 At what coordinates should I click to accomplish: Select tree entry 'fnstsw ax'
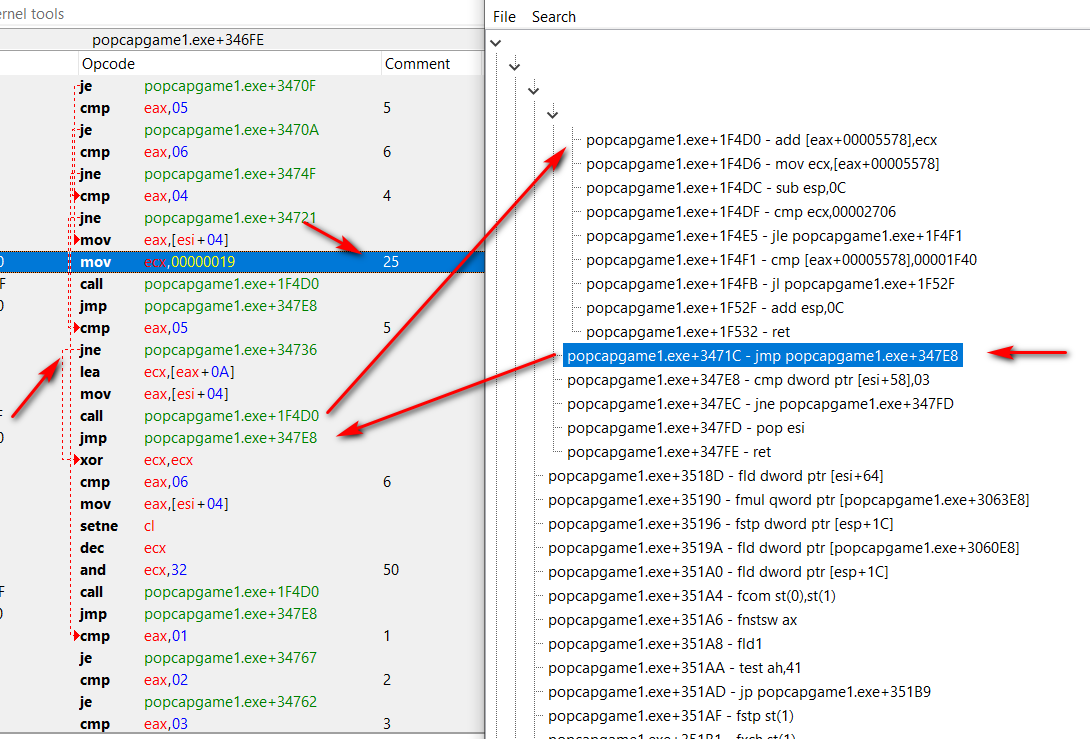point(672,620)
